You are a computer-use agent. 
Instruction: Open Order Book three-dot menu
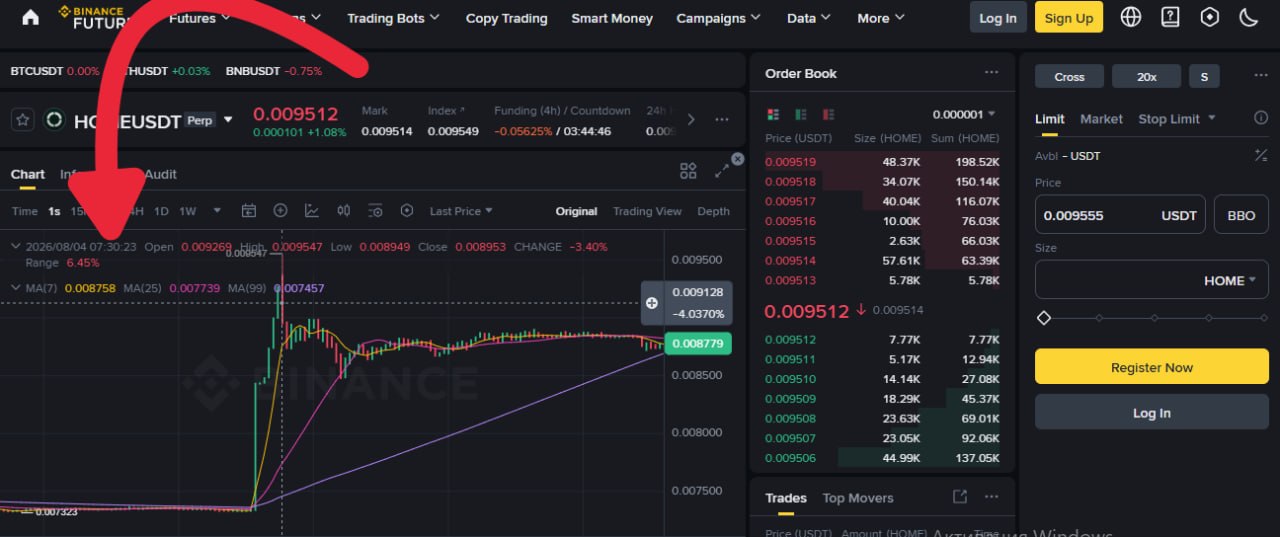[x=991, y=73]
